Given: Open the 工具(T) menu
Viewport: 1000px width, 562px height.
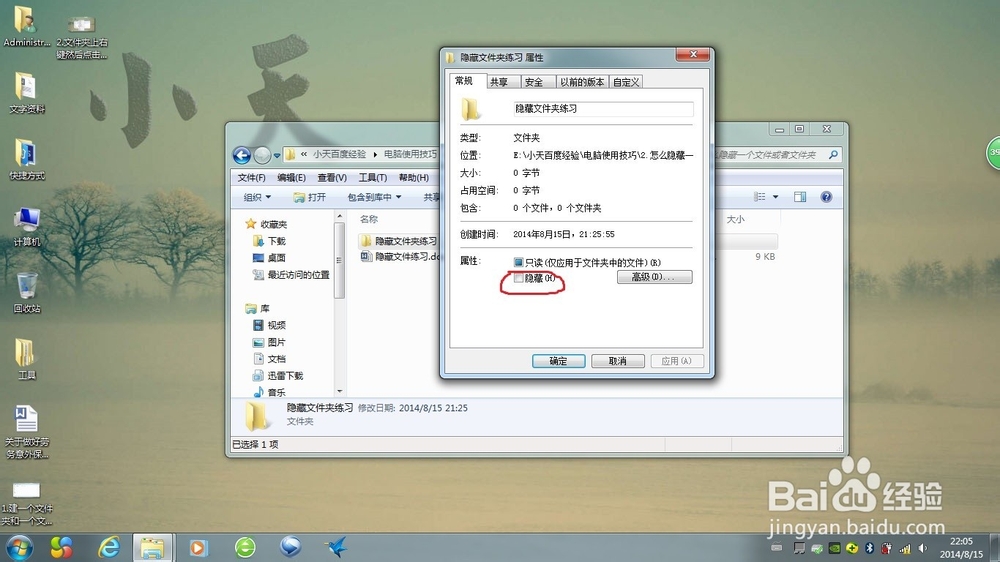Looking at the screenshot, I should (372, 177).
